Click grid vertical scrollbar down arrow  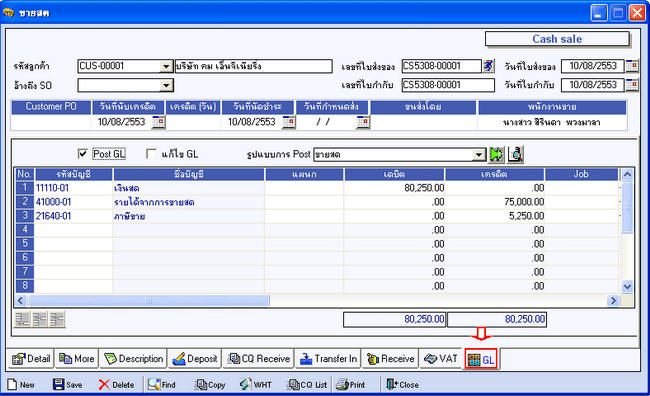[x=627, y=287]
